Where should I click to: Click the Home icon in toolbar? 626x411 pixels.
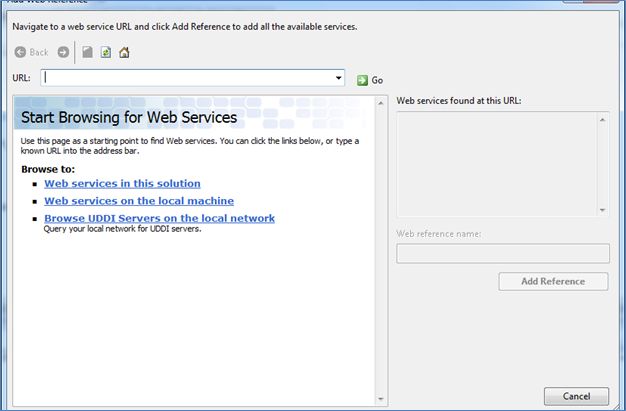[124, 52]
